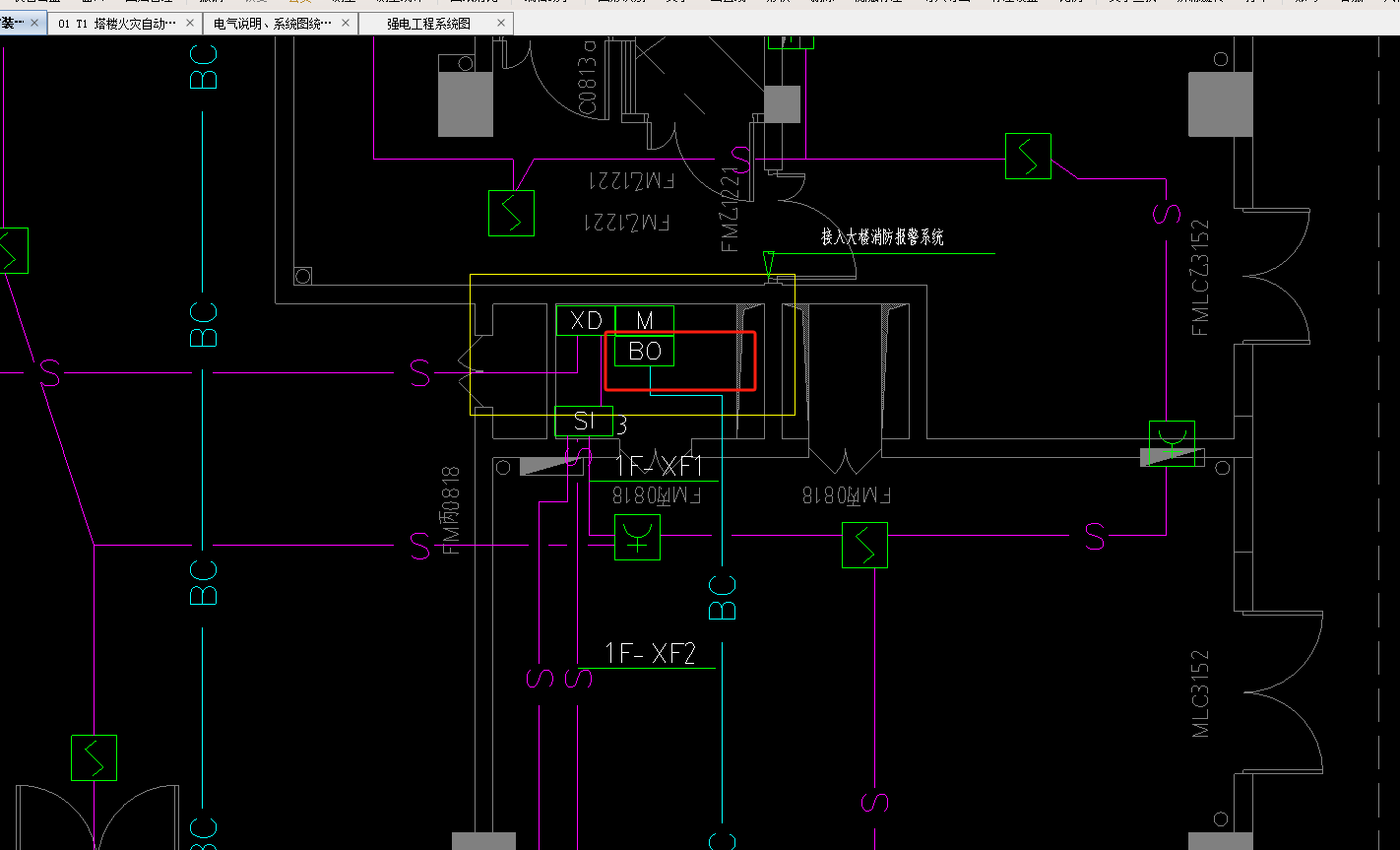Pick the Y-symbol device on the right wall
1400x850 pixels.
[x=1172, y=443]
